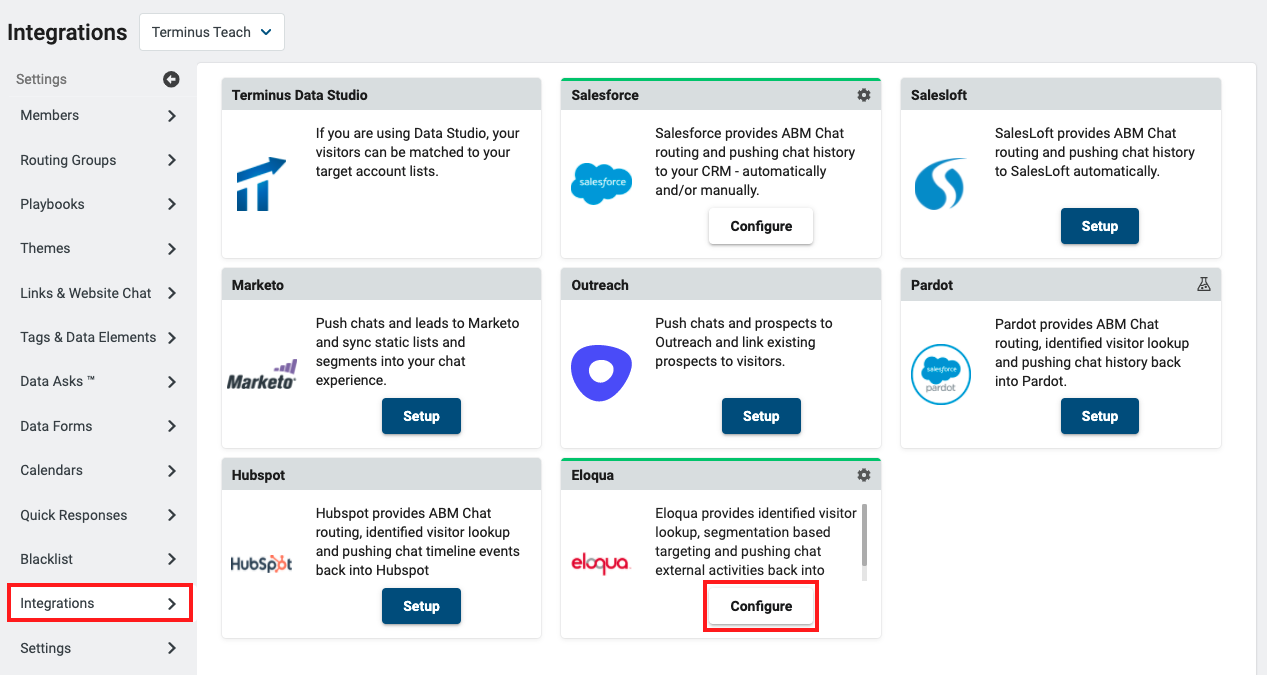Click the Eloqua card title
The width and height of the screenshot is (1267, 675).
(x=593, y=475)
